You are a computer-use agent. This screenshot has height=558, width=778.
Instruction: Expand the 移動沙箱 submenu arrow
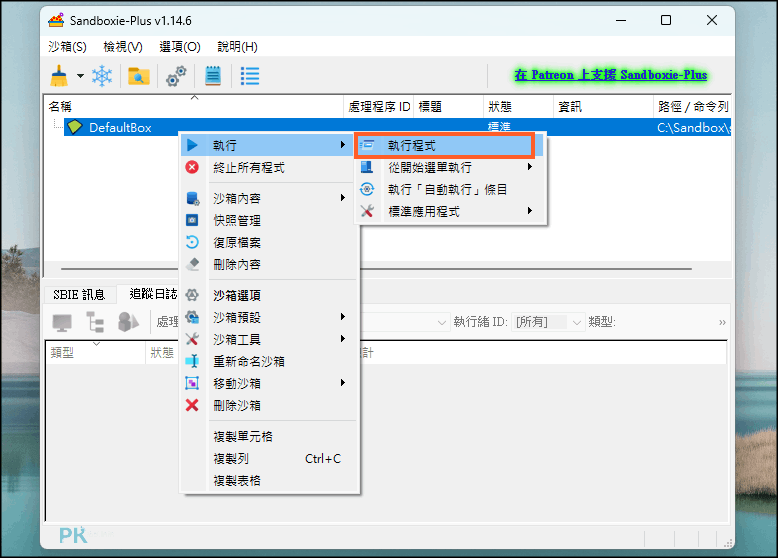(x=343, y=383)
